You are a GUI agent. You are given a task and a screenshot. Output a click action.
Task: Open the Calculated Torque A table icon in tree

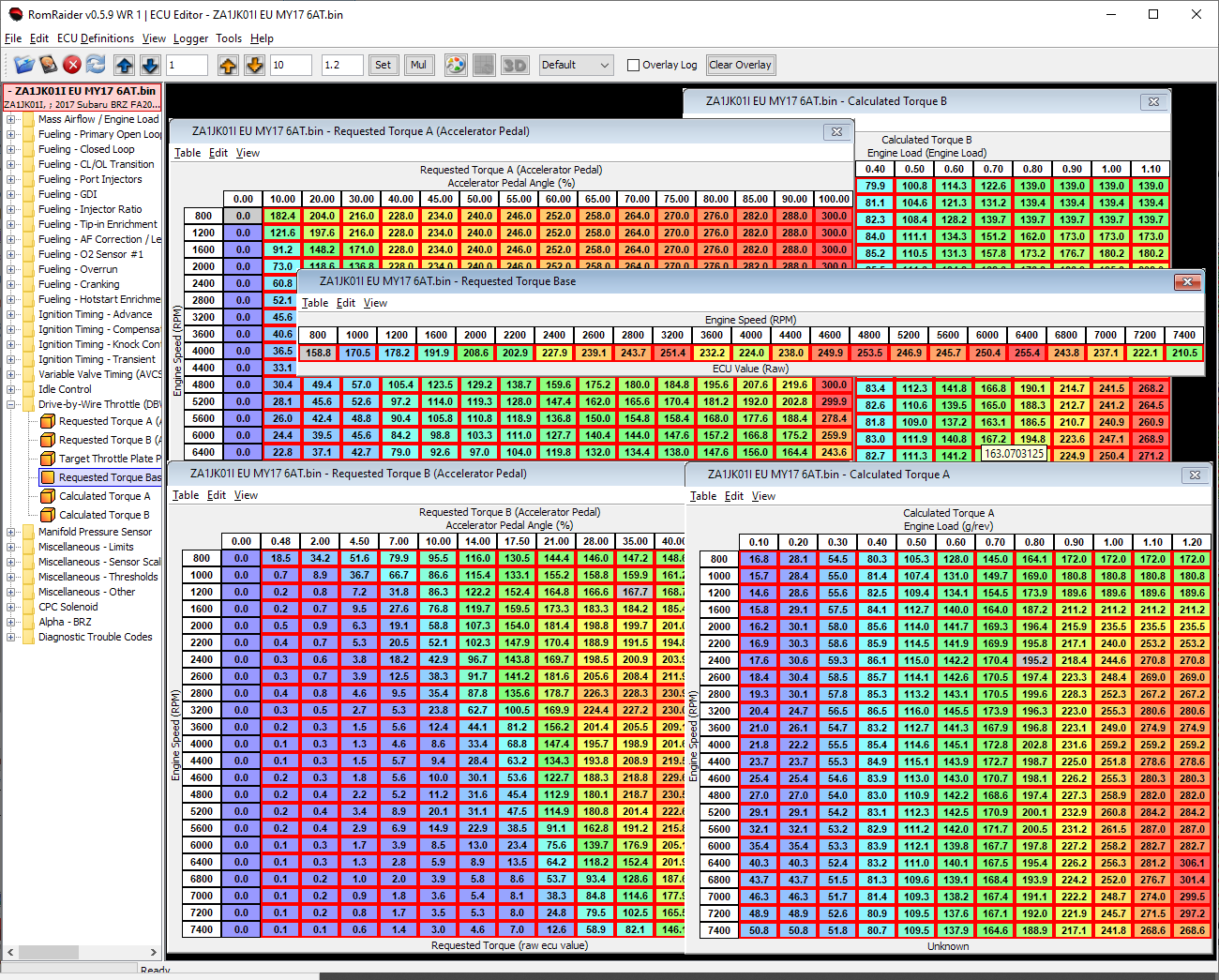[x=48, y=496]
